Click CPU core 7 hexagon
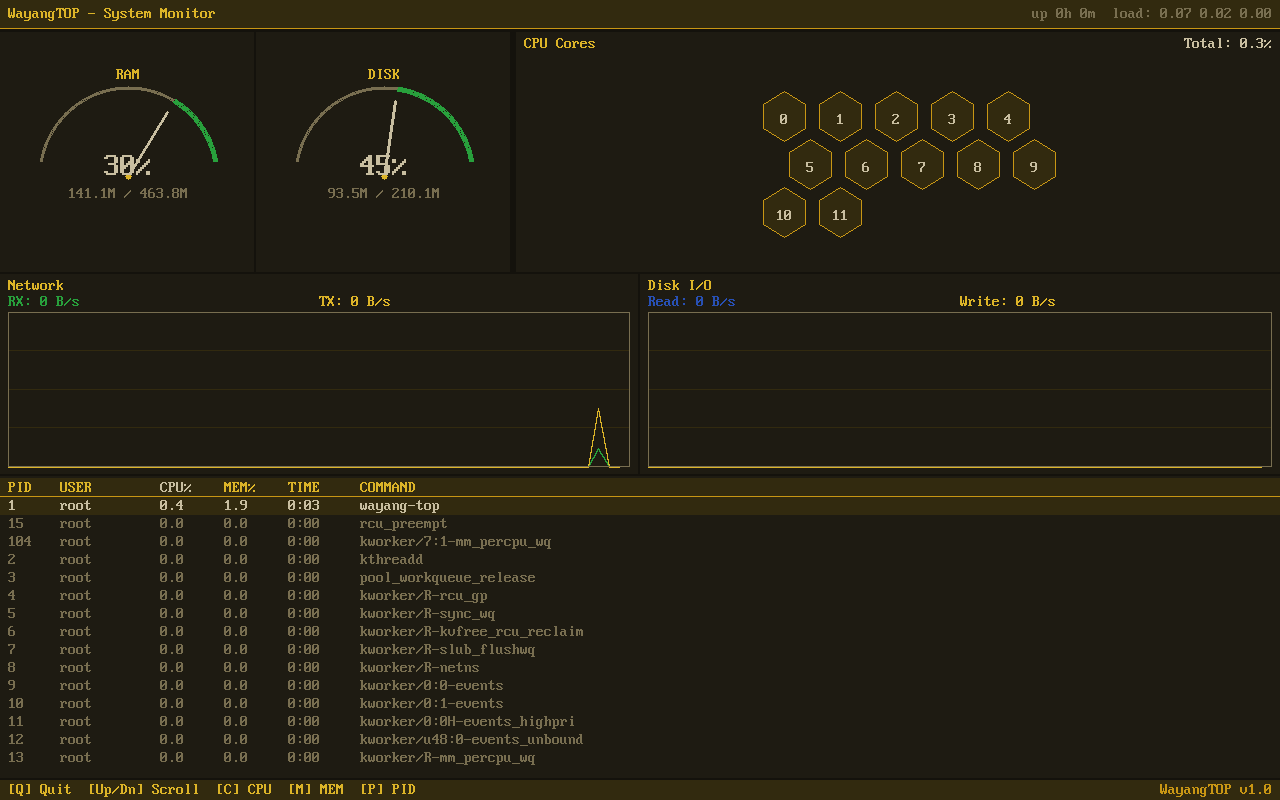The height and width of the screenshot is (800, 1280). [922, 167]
